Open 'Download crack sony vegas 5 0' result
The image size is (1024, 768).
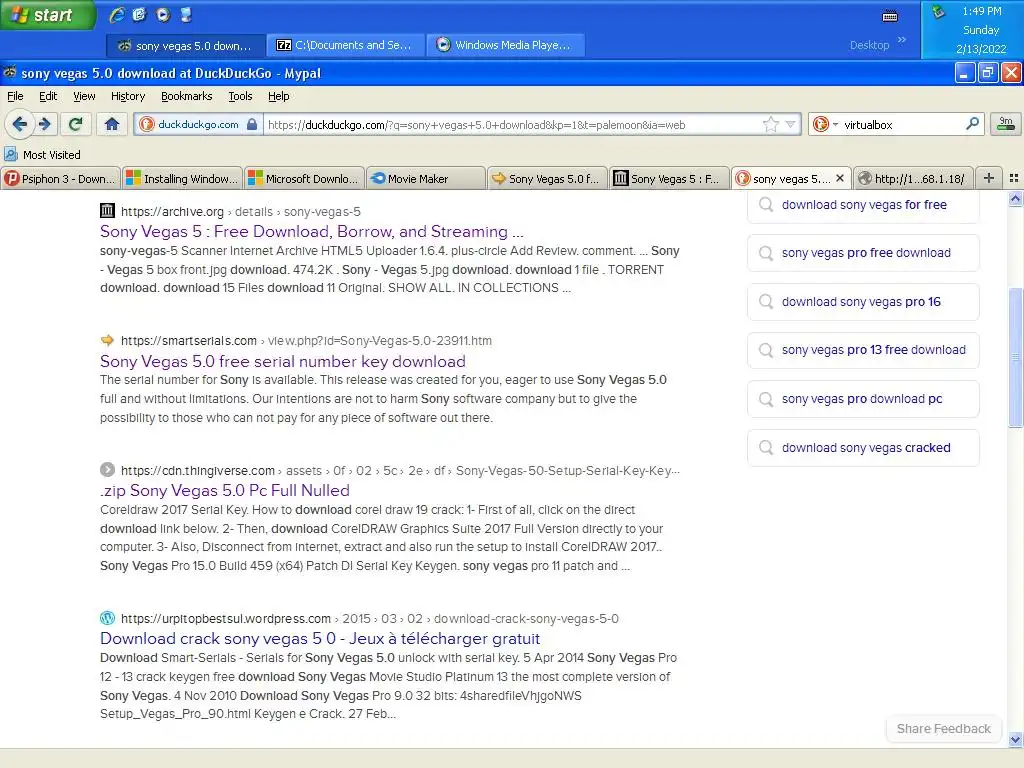(x=320, y=638)
